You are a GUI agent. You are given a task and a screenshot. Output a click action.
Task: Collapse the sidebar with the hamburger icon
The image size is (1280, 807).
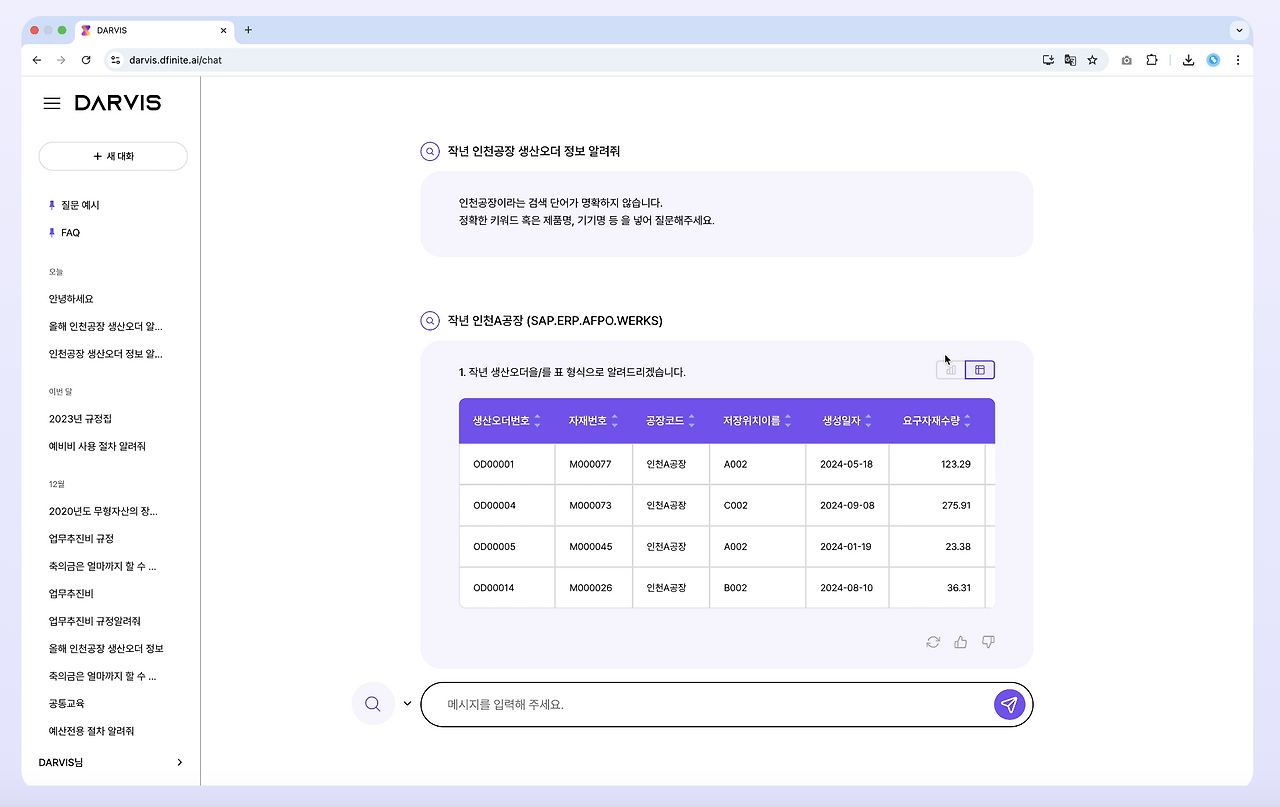(52, 103)
